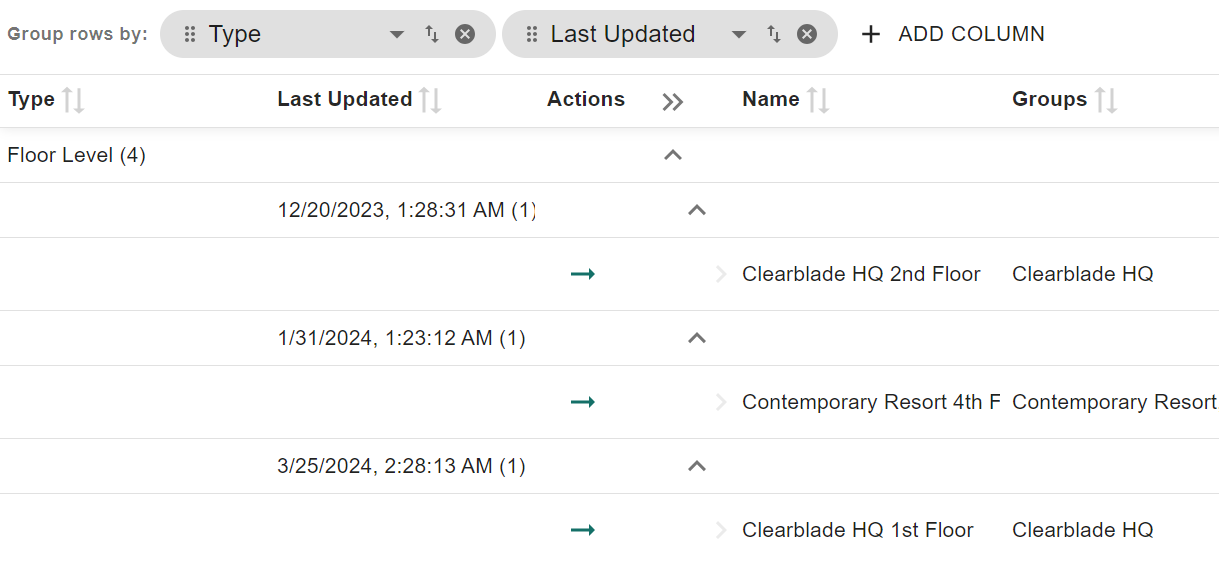1219x562 pixels.
Task: Collapse the 1/31/2024 date group
Action: 697,338
